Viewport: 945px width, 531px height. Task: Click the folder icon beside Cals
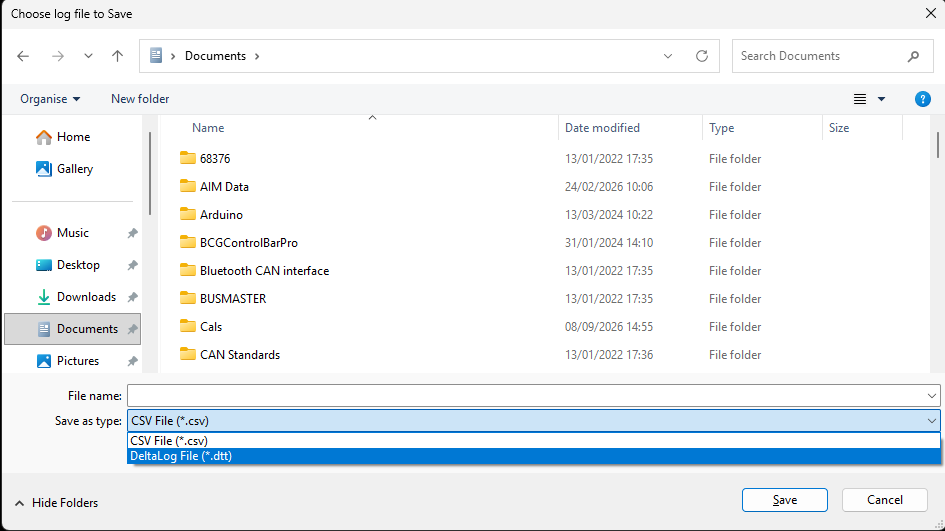point(188,326)
